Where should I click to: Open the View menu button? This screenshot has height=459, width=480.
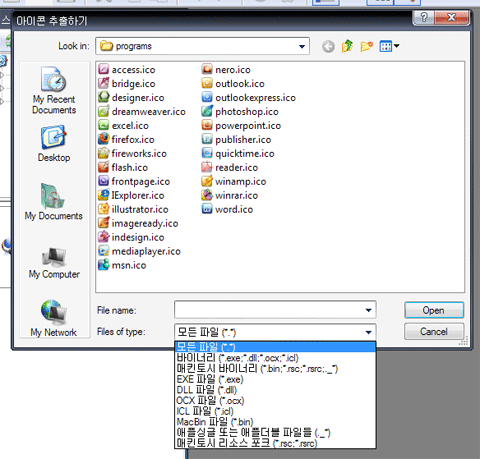pos(389,46)
